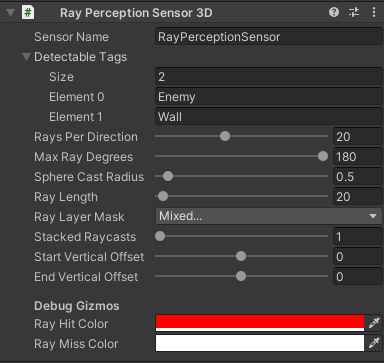The width and height of the screenshot is (384, 363).
Task: Collapse the Ray Perception Sensor 3D component
Action: click(11, 13)
